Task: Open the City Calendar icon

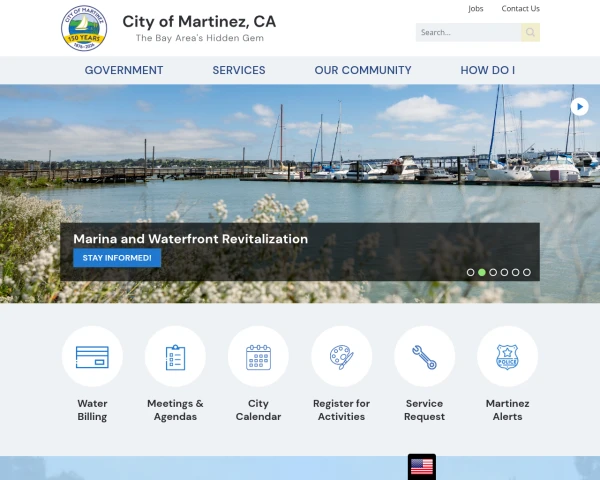Action: point(258,357)
